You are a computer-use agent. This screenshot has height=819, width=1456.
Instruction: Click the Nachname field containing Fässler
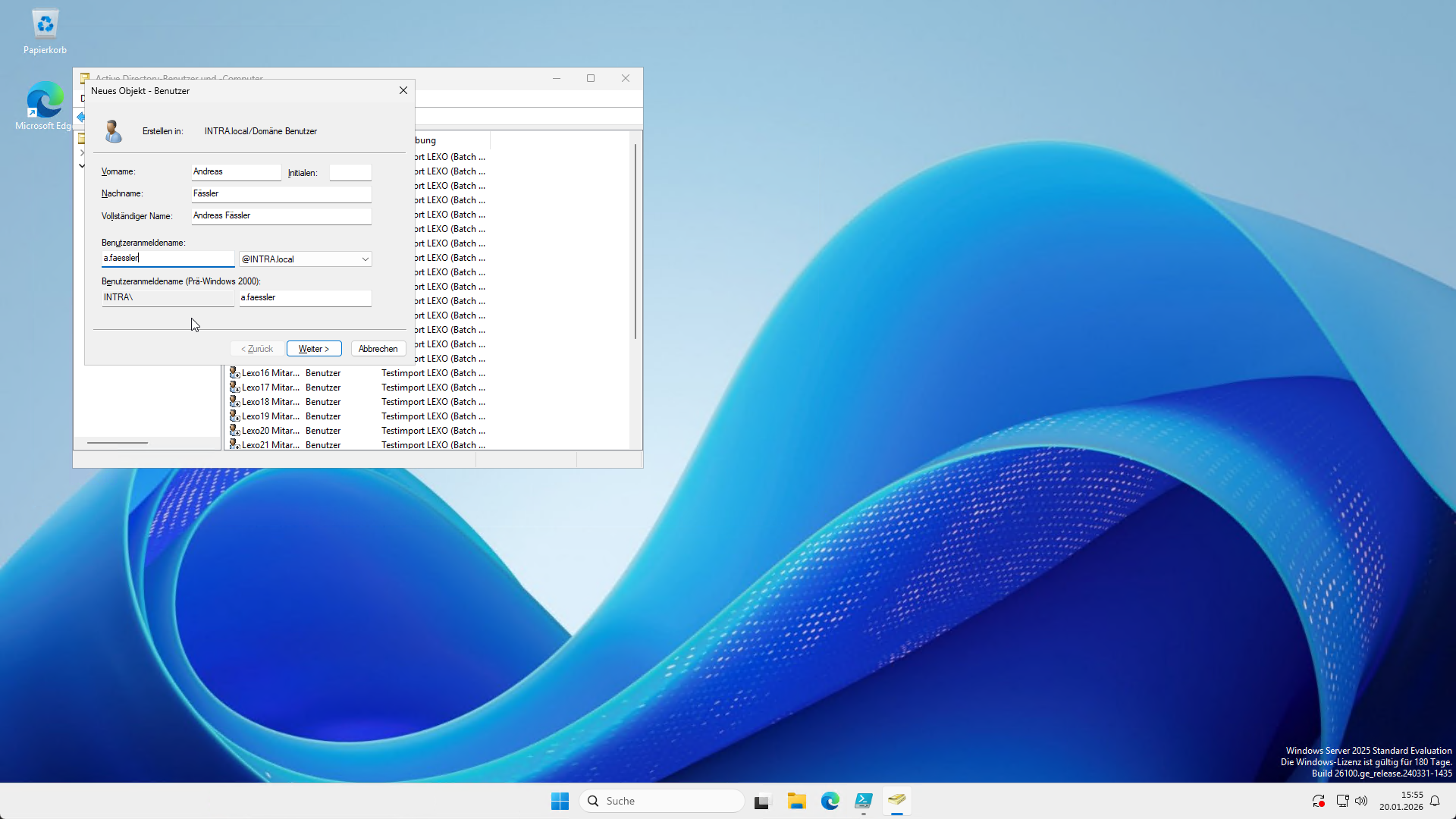coord(281,194)
